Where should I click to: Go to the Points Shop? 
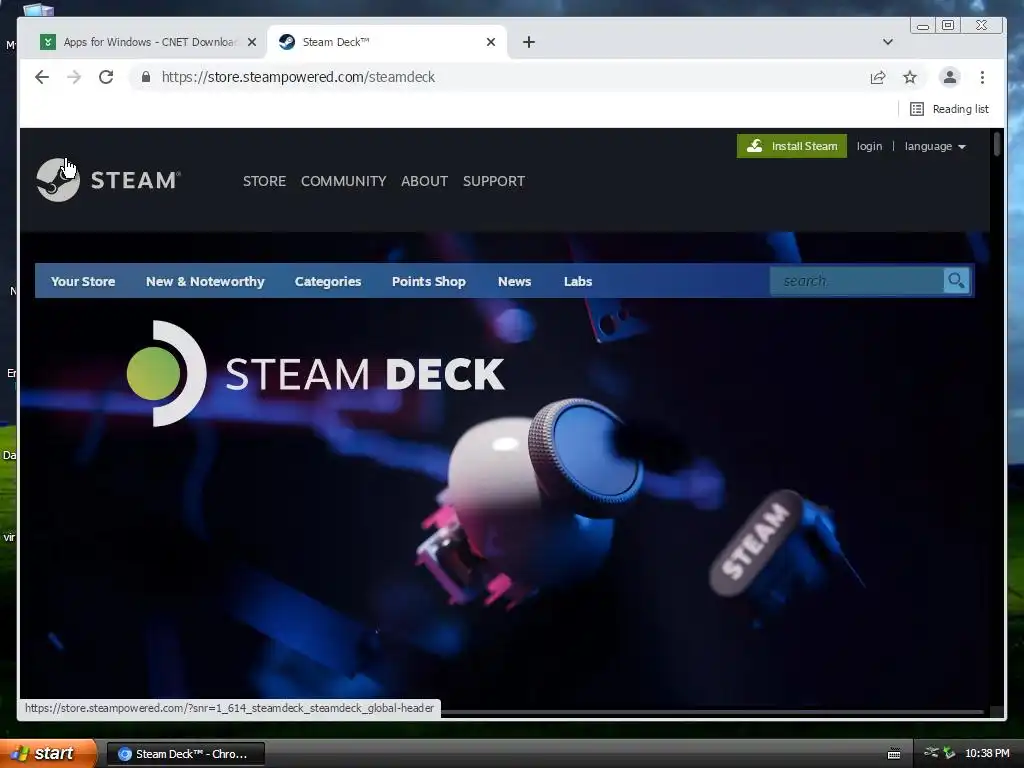pos(428,281)
